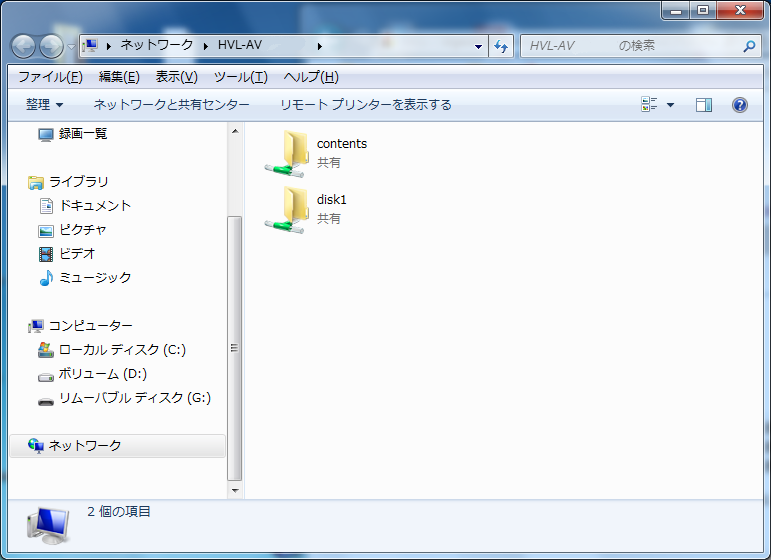Open recent pages dropdown next to Forward
Screen dimensions: 771x560
tap(71, 47)
